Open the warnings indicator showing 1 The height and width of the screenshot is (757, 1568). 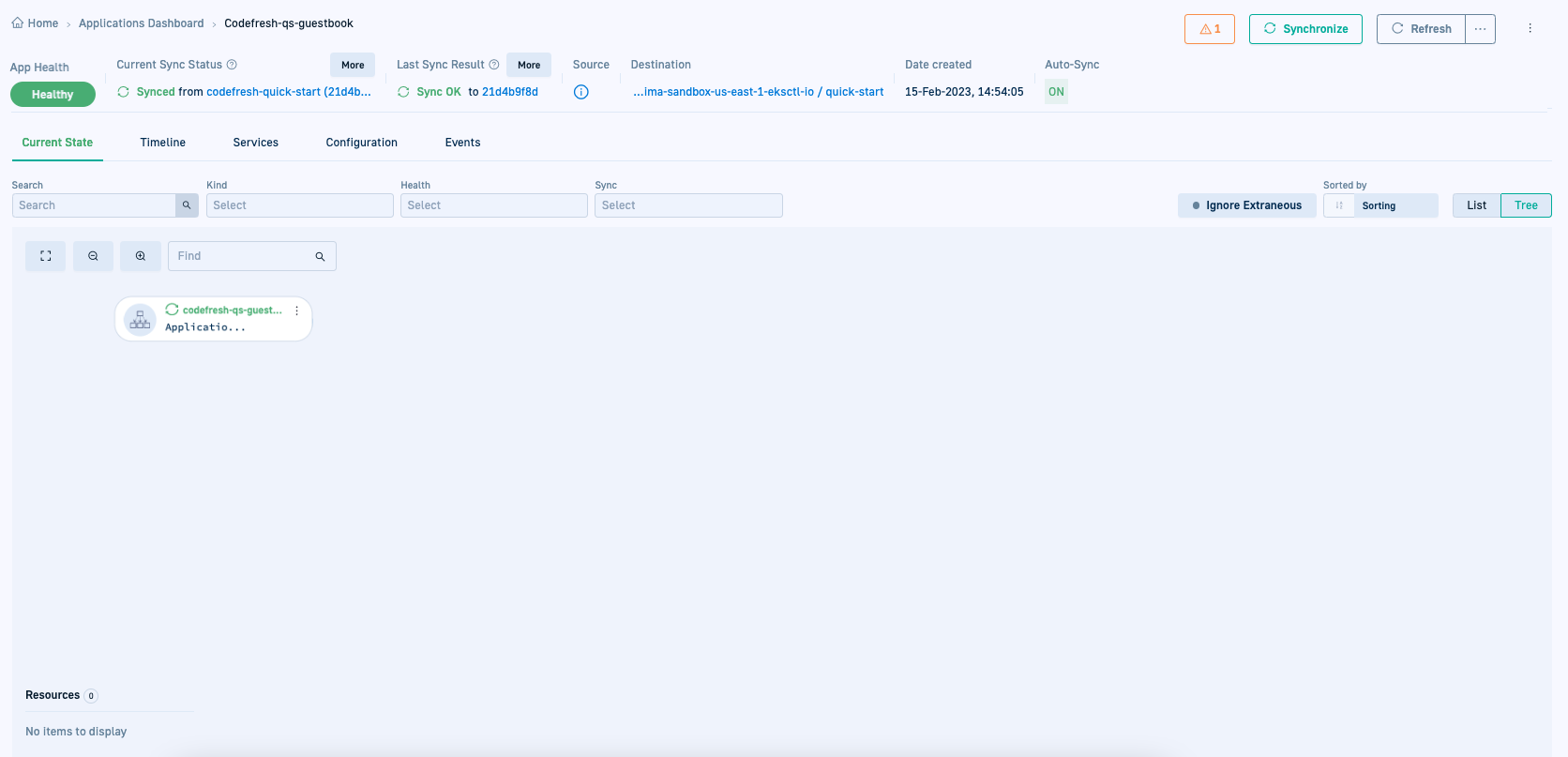pos(1210,29)
